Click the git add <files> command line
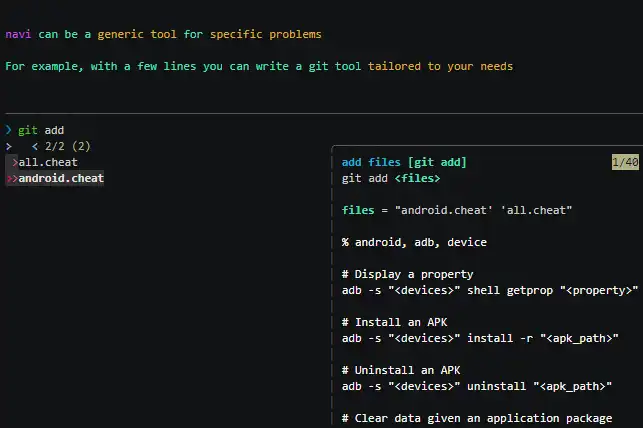 click(390, 178)
